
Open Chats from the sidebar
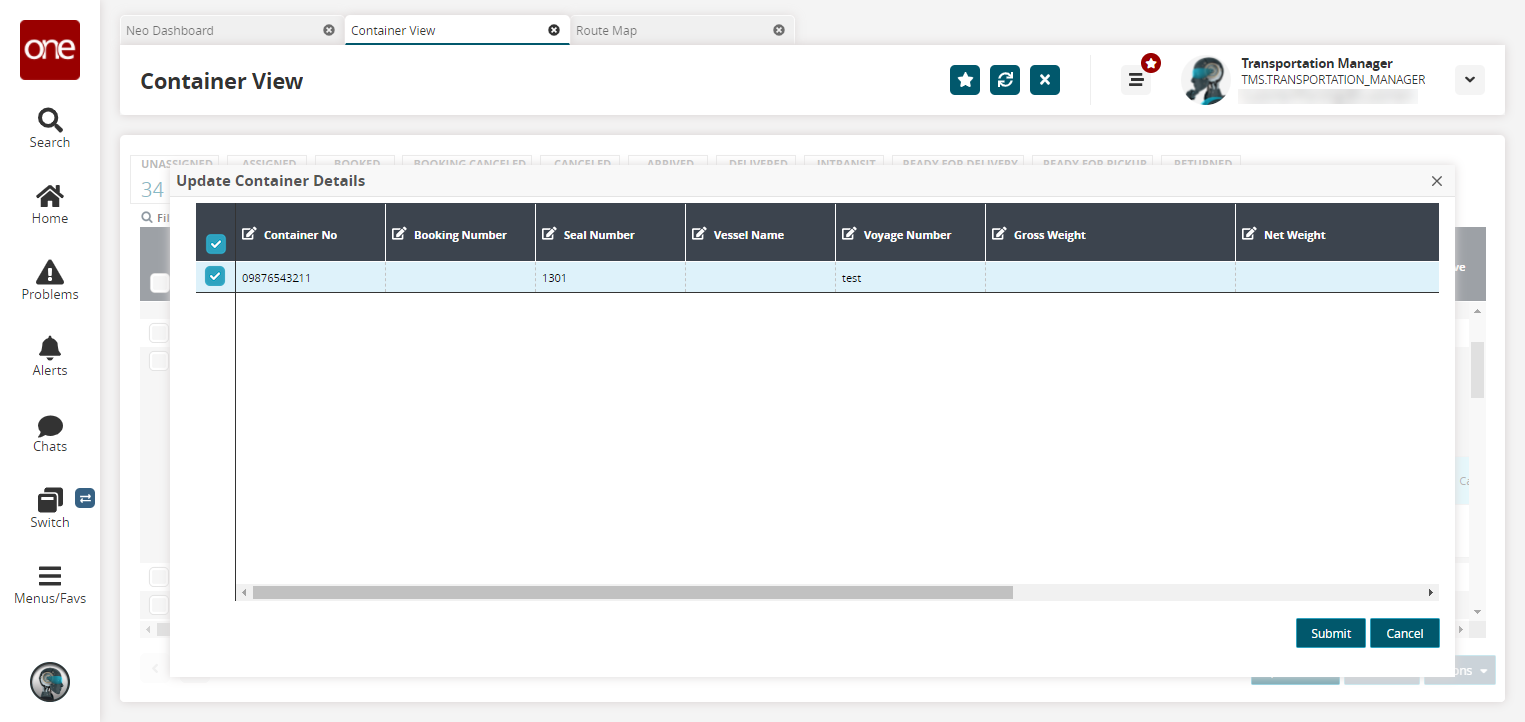(50, 432)
